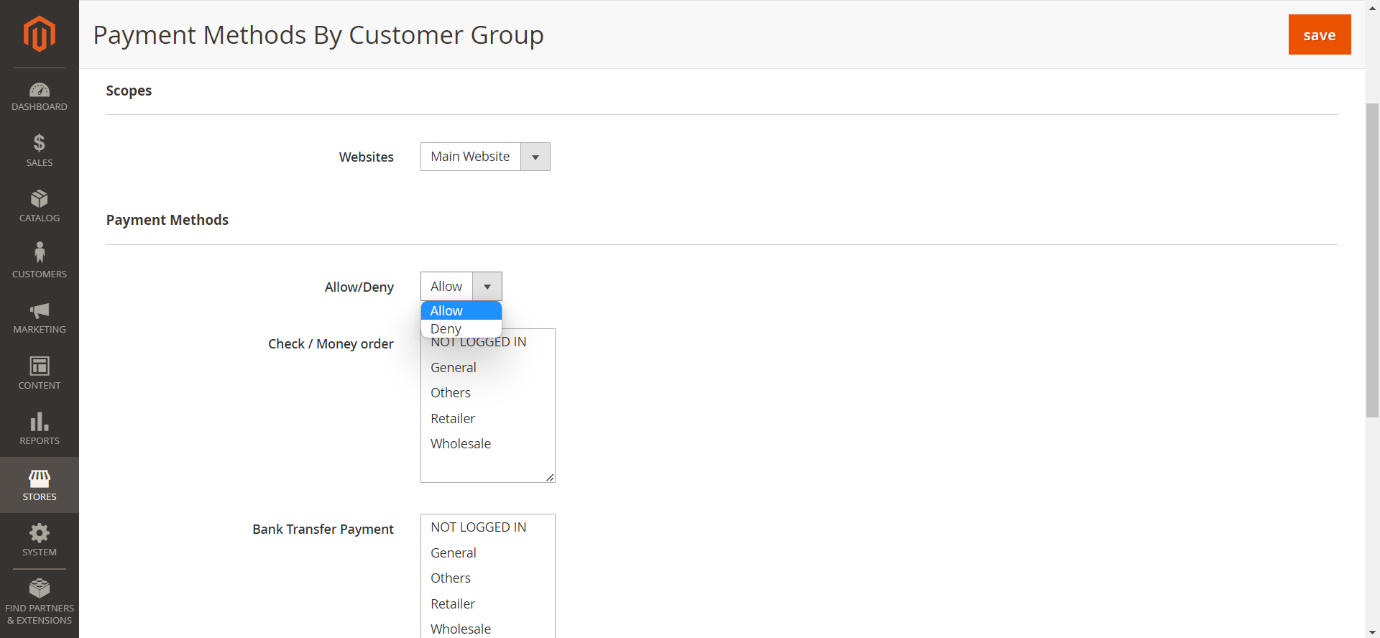This screenshot has height=638, width=1380.
Task: Click the page vertical scrollbar
Action: (x=1372, y=260)
